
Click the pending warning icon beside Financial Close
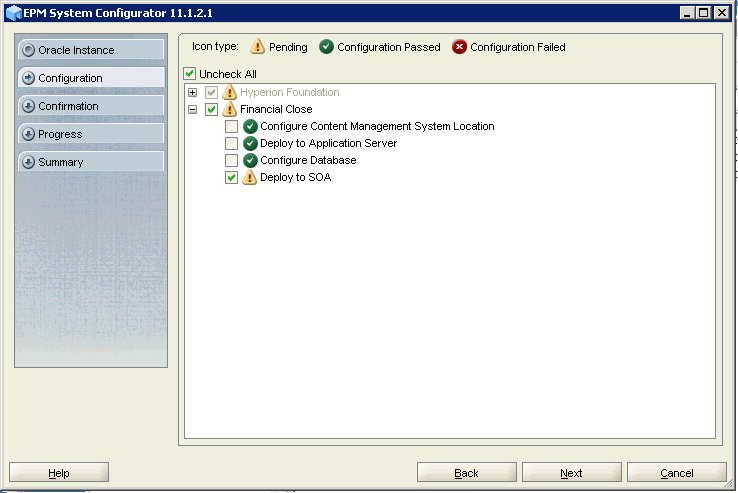[229, 109]
